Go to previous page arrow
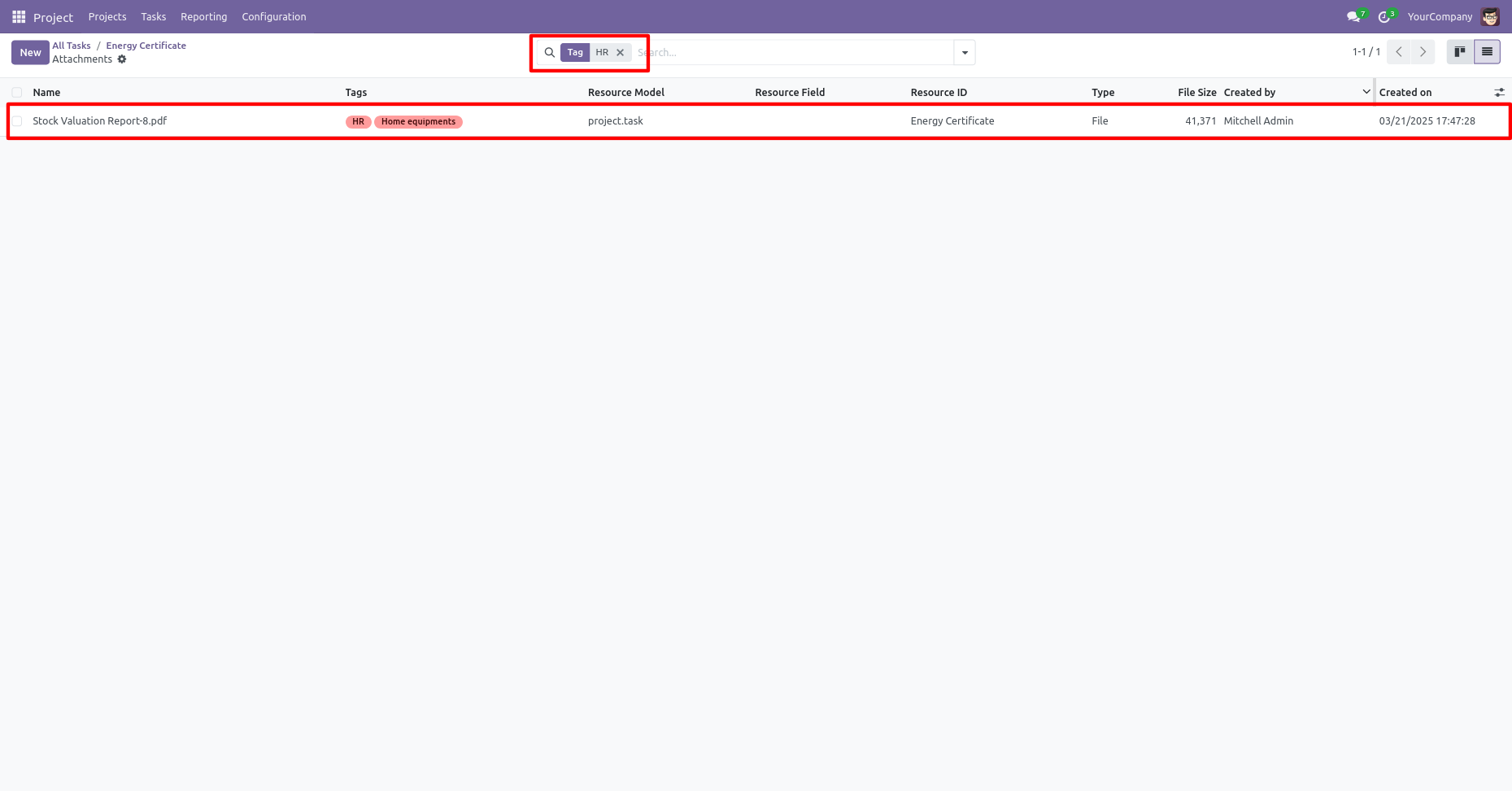 tap(1399, 52)
